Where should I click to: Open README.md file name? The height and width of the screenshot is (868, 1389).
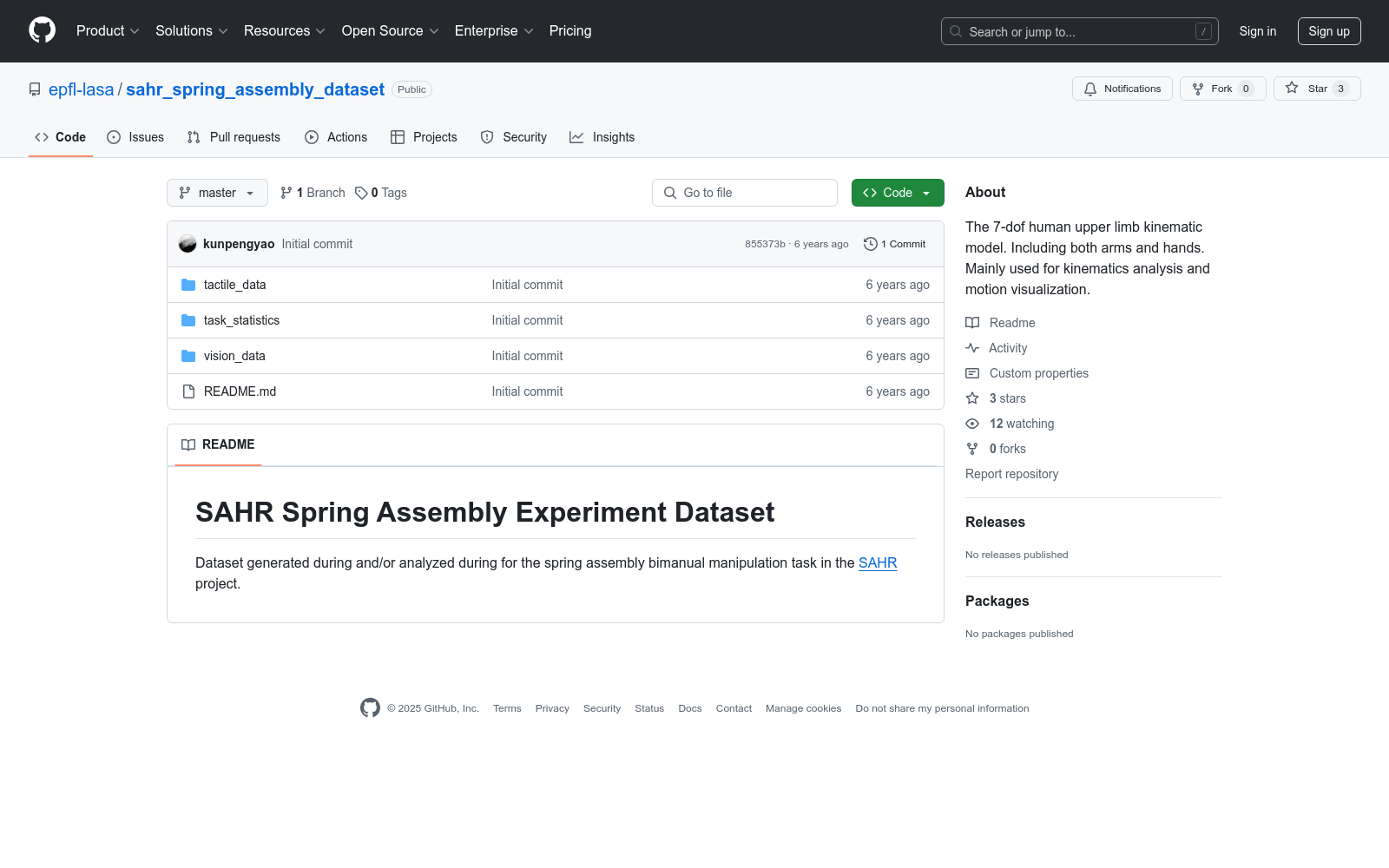tap(240, 391)
